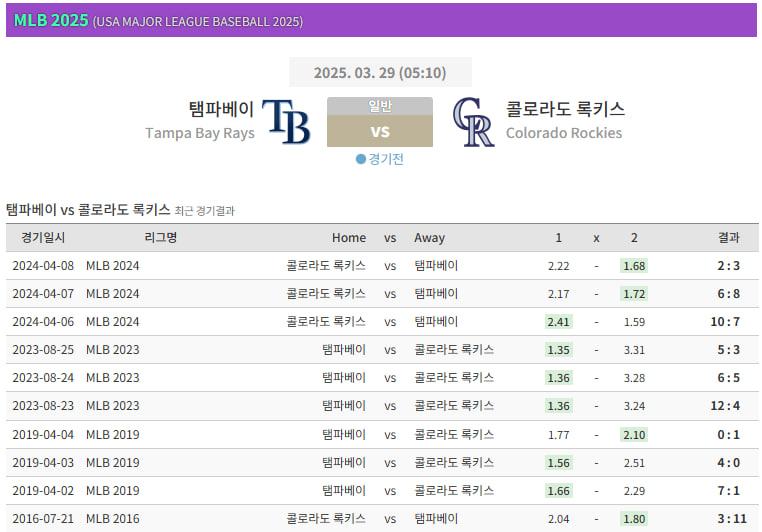Click the 탬파베이 team name heading
This screenshot has width=762, height=532.
point(221,109)
